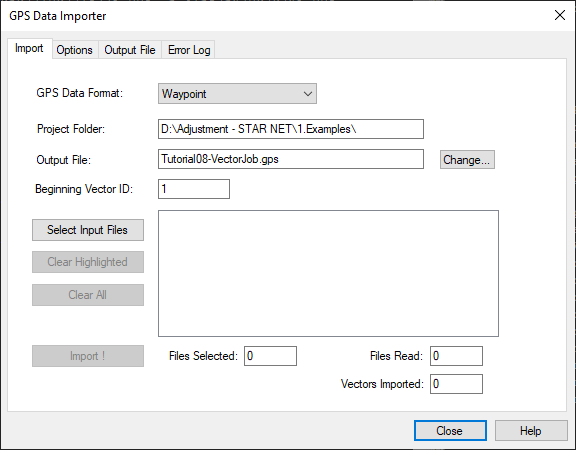Click Select Input Files button
576x450 pixels.
point(88,230)
